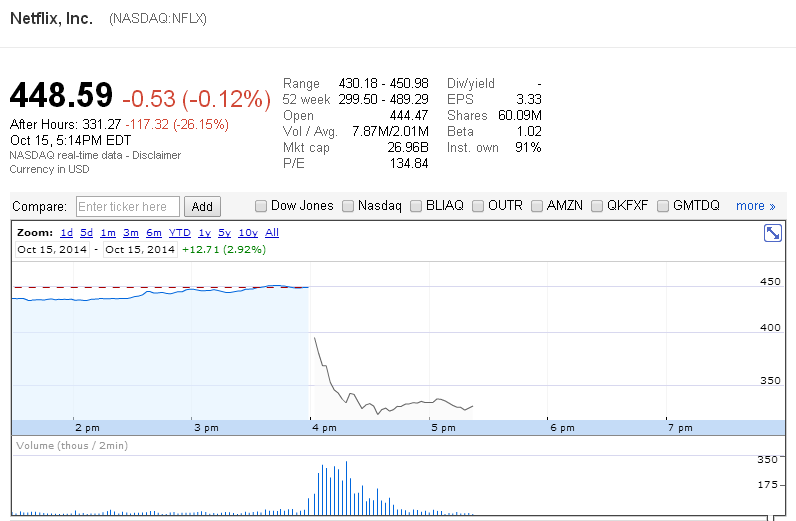Select the 52 week range value
Image resolution: width=796 pixels, height=521 pixels.
point(383,100)
